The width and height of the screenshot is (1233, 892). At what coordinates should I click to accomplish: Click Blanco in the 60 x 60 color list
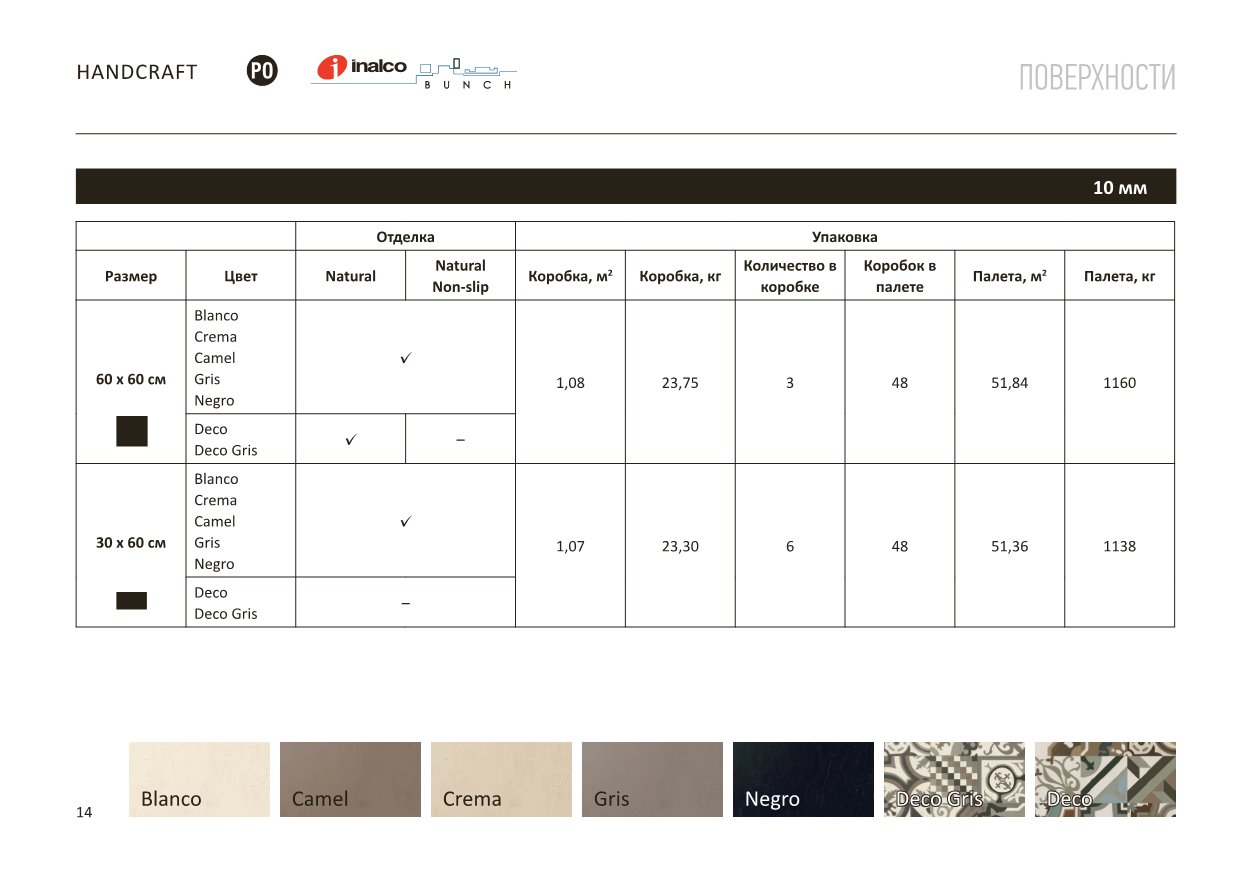coord(216,315)
